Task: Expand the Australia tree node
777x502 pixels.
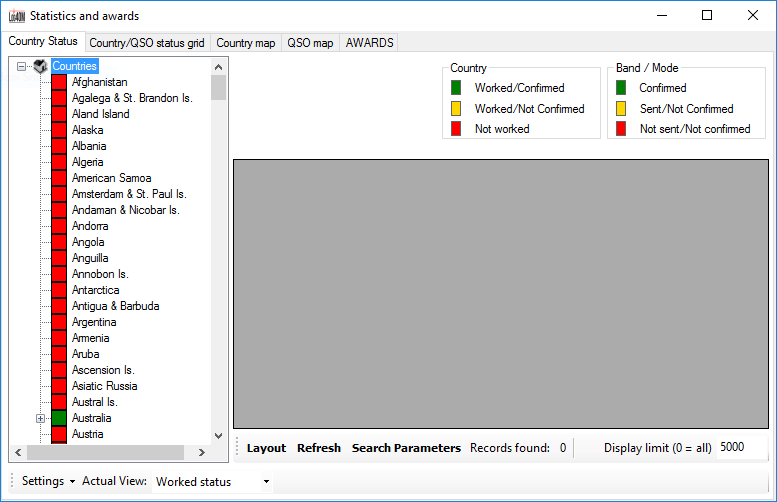Action: click(x=41, y=418)
